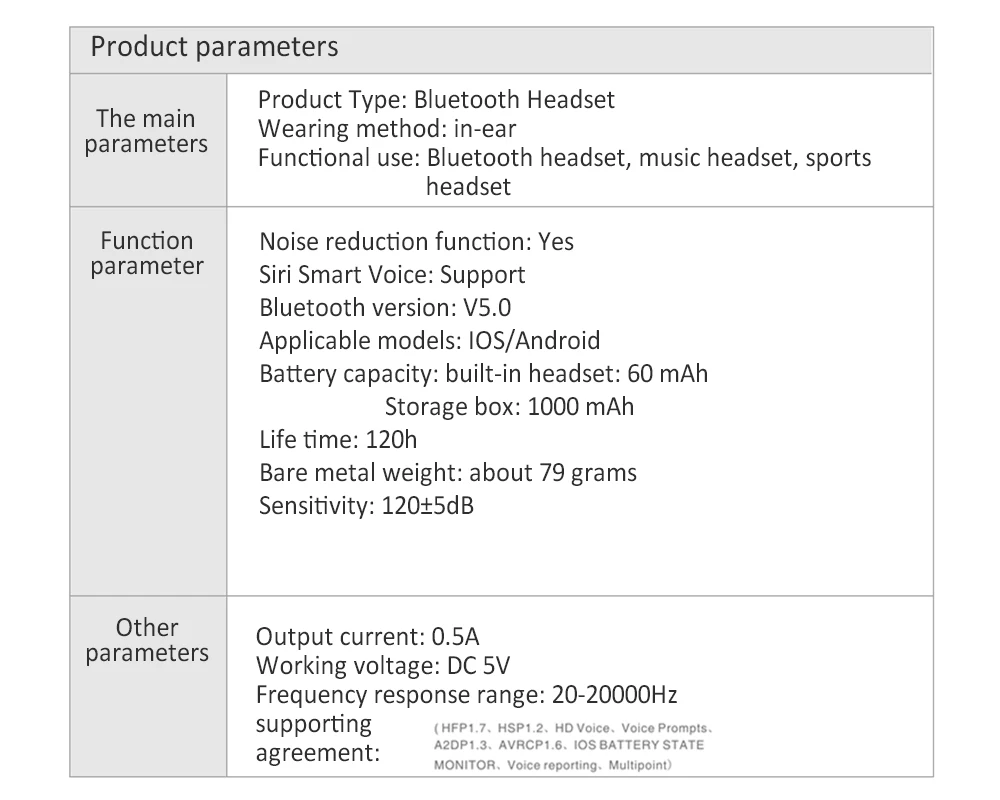Click the Function parameter row label
Image resolution: width=1000 pixels, height=800 pixels.
[147, 253]
